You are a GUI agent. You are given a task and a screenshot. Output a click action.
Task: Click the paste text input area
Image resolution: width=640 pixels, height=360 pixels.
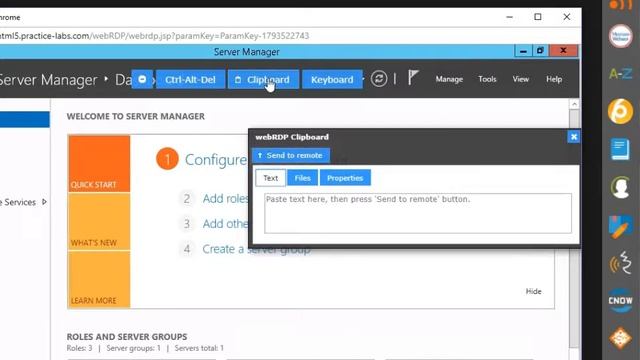[x=418, y=213]
